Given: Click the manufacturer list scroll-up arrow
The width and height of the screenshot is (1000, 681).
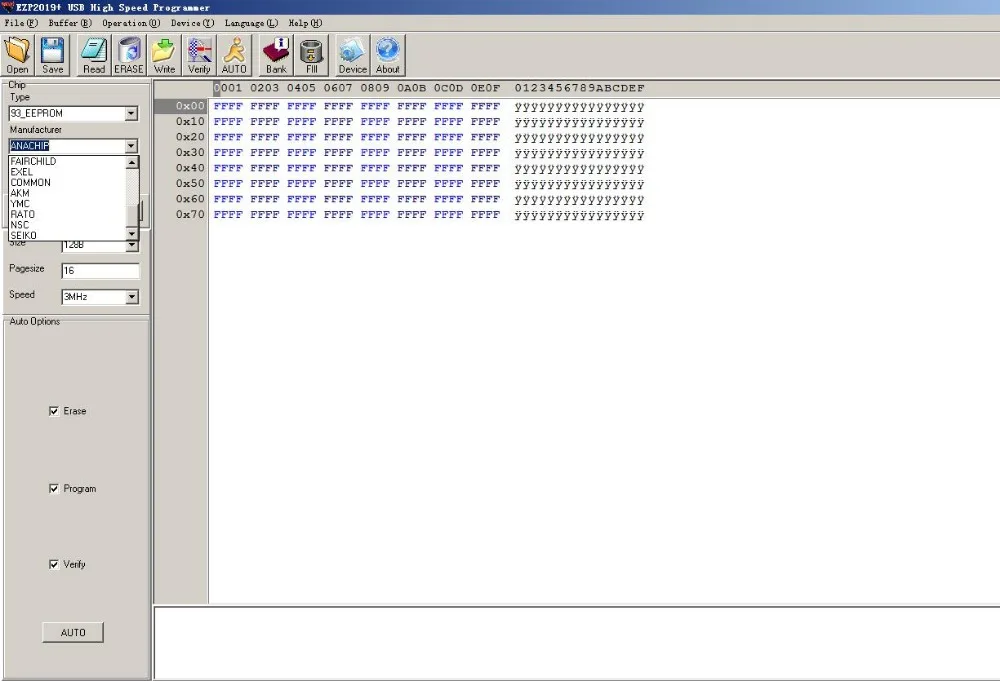Looking at the screenshot, I should [132, 163].
